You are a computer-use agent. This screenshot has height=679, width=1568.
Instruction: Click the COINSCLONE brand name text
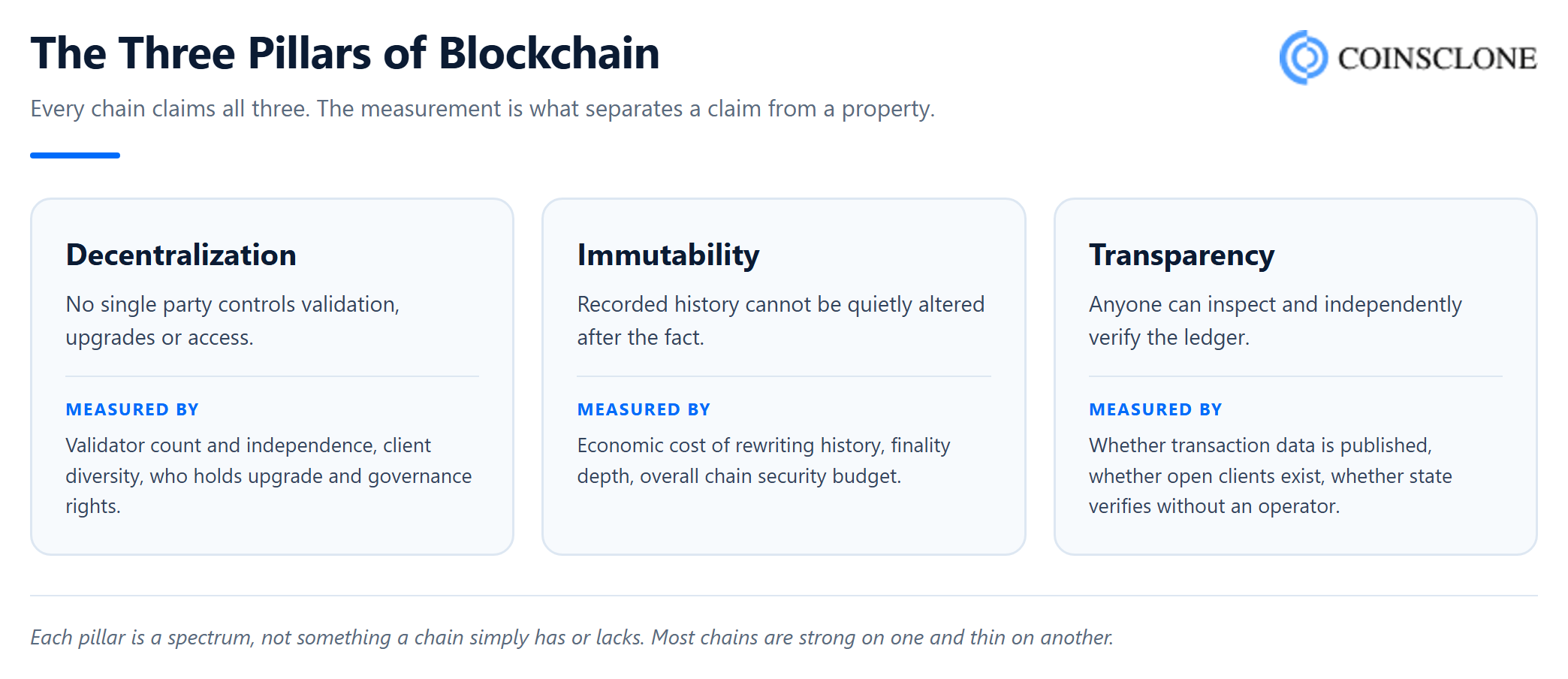1437,58
